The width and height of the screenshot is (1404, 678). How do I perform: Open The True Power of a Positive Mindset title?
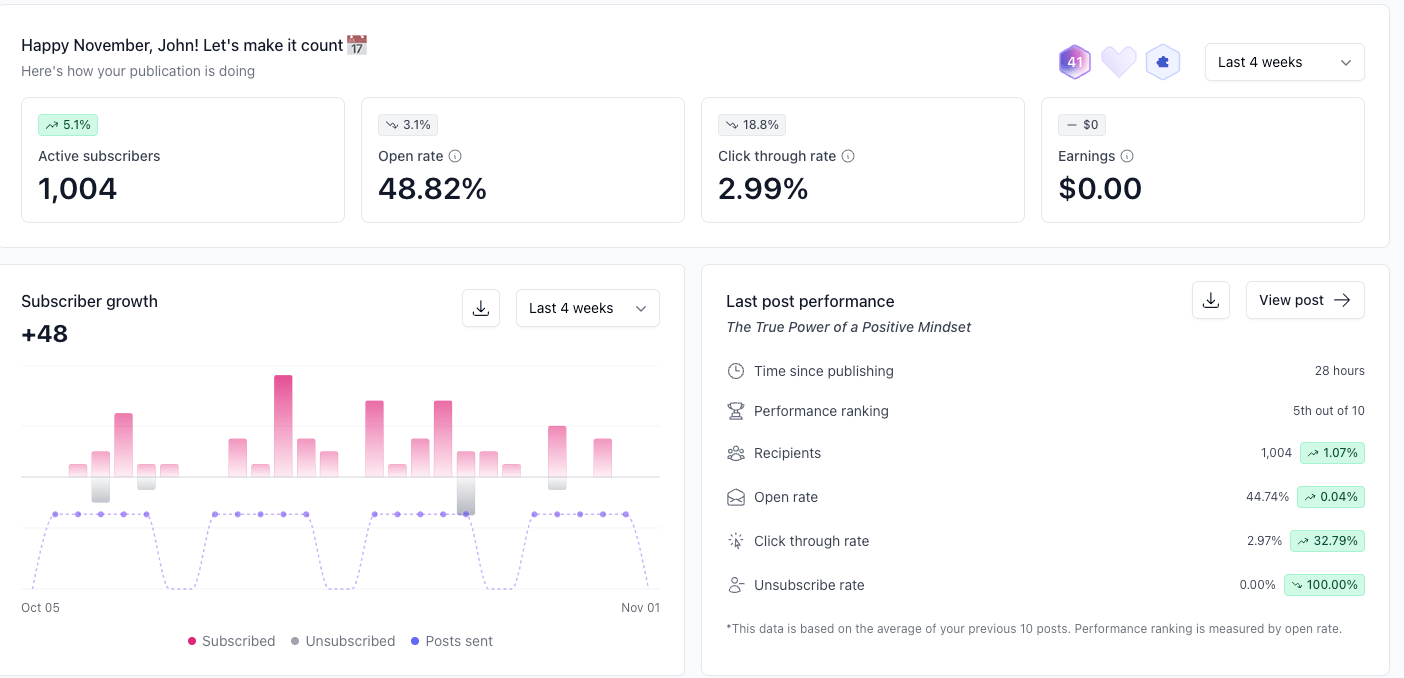848,327
